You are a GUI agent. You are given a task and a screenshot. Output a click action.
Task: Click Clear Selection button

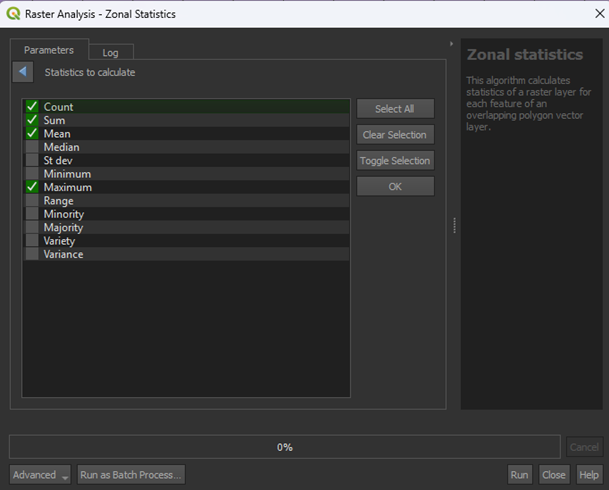395,135
